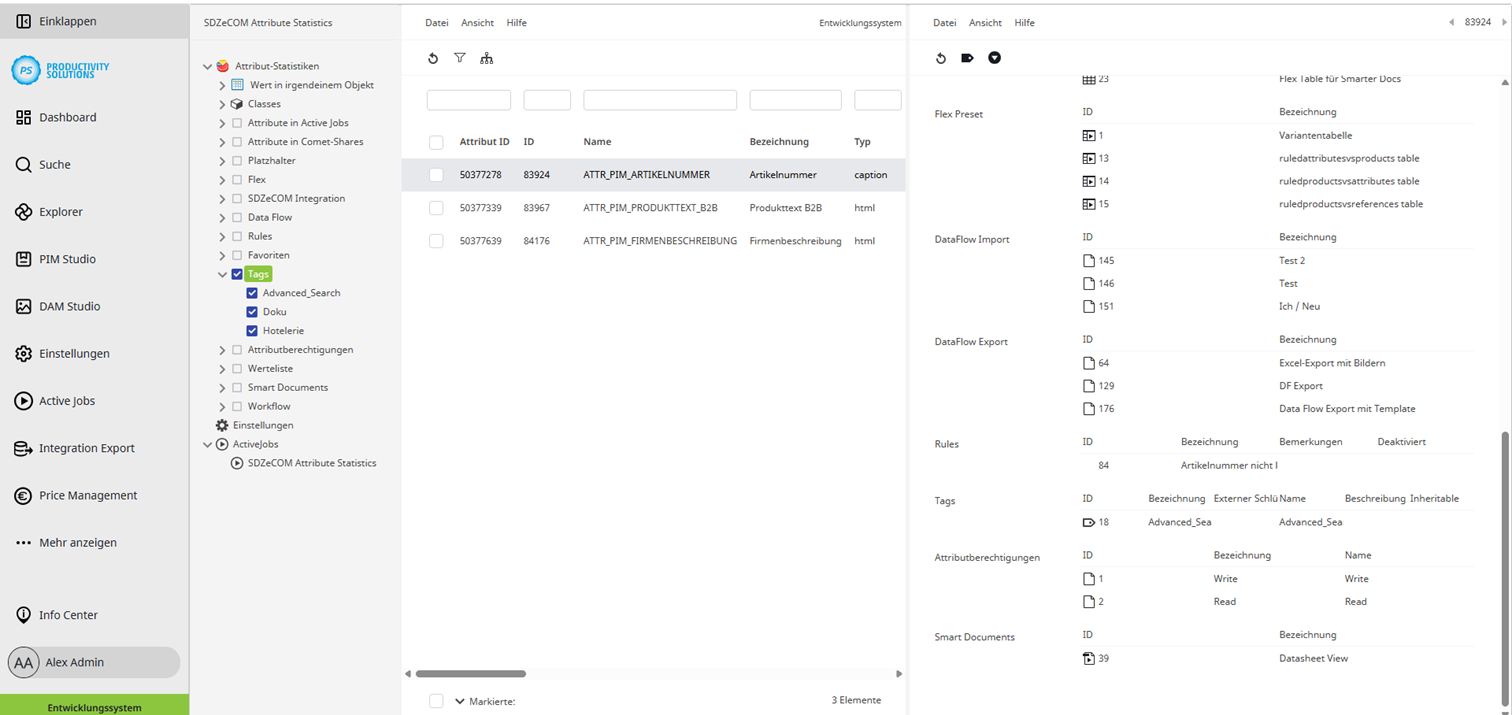Select the hierarchy view icon in the toolbar
Image resolution: width=1512 pixels, height=715 pixels.
click(487, 58)
